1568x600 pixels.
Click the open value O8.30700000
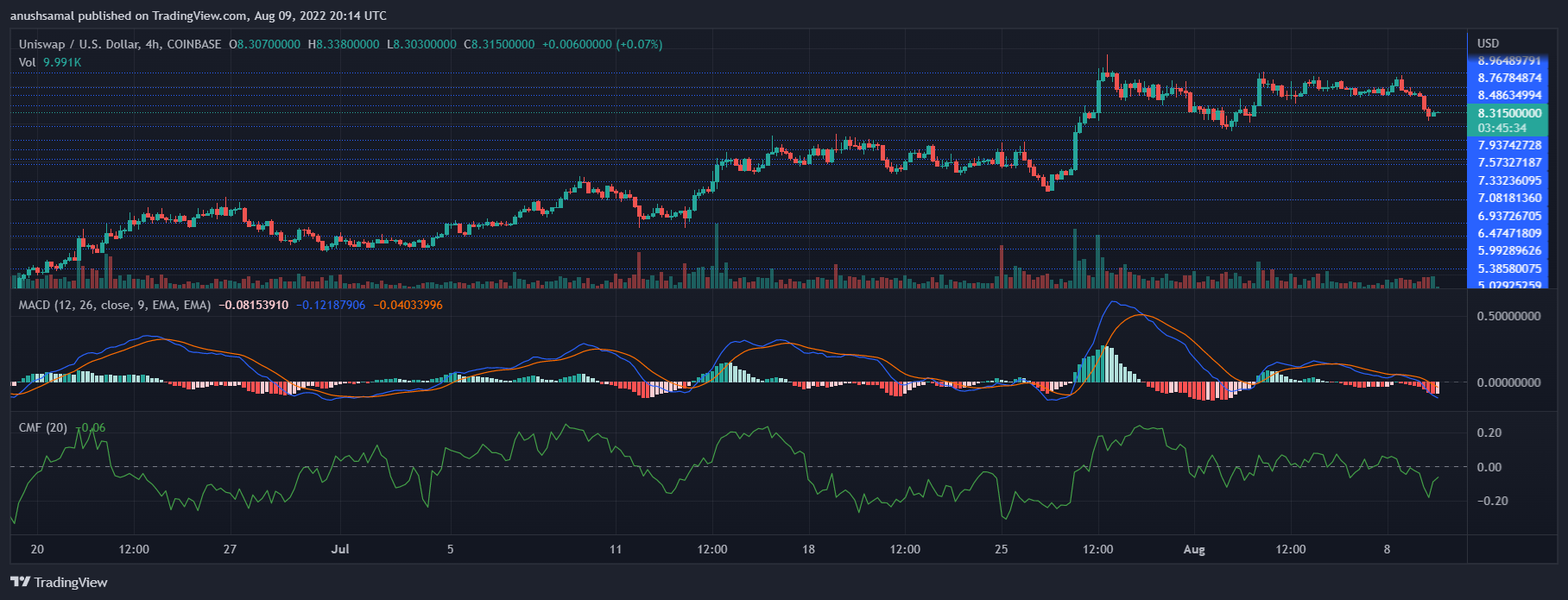click(264, 44)
